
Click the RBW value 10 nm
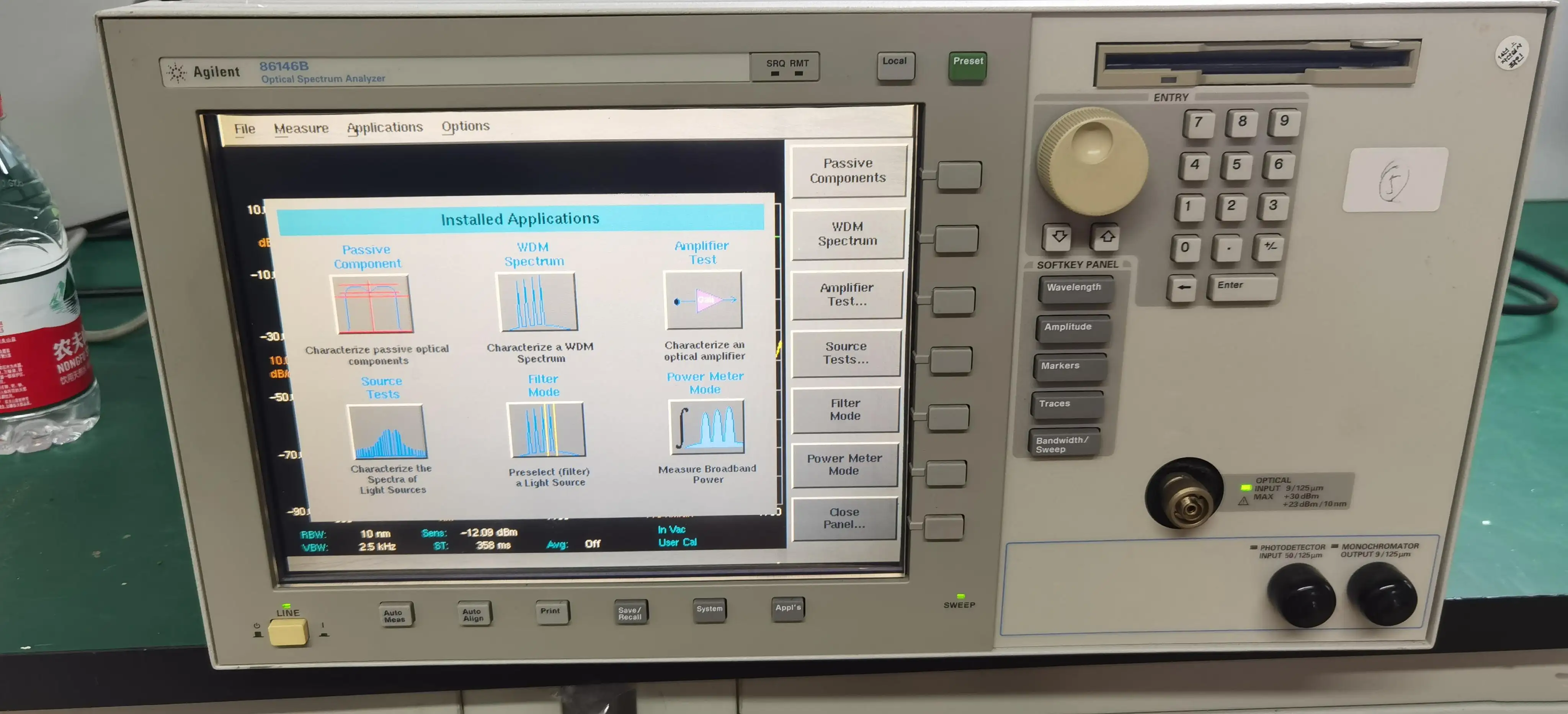click(x=375, y=534)
